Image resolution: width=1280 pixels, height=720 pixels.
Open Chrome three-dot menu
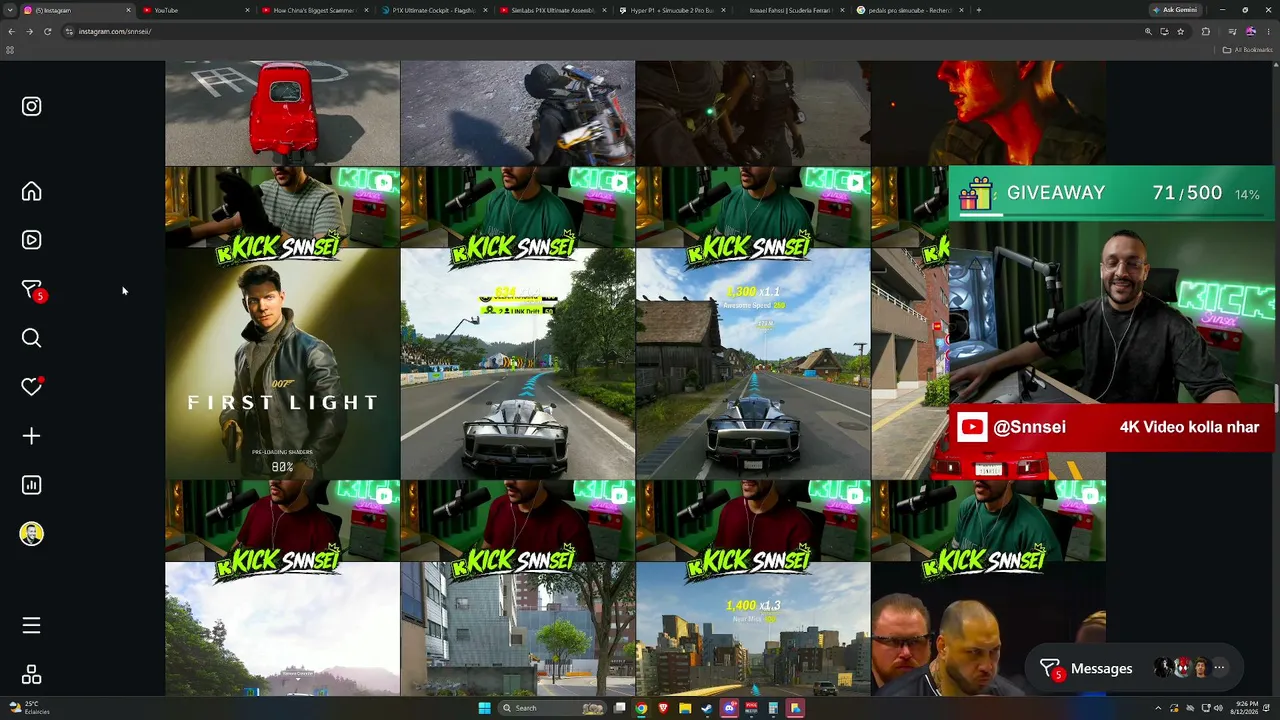(1268, 31)
